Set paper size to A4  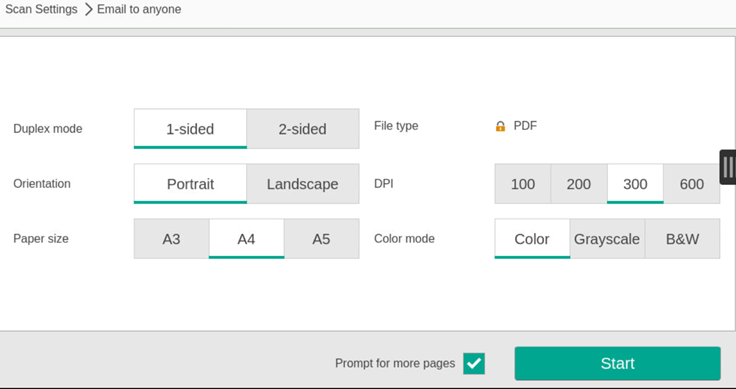tap(246, 239)
